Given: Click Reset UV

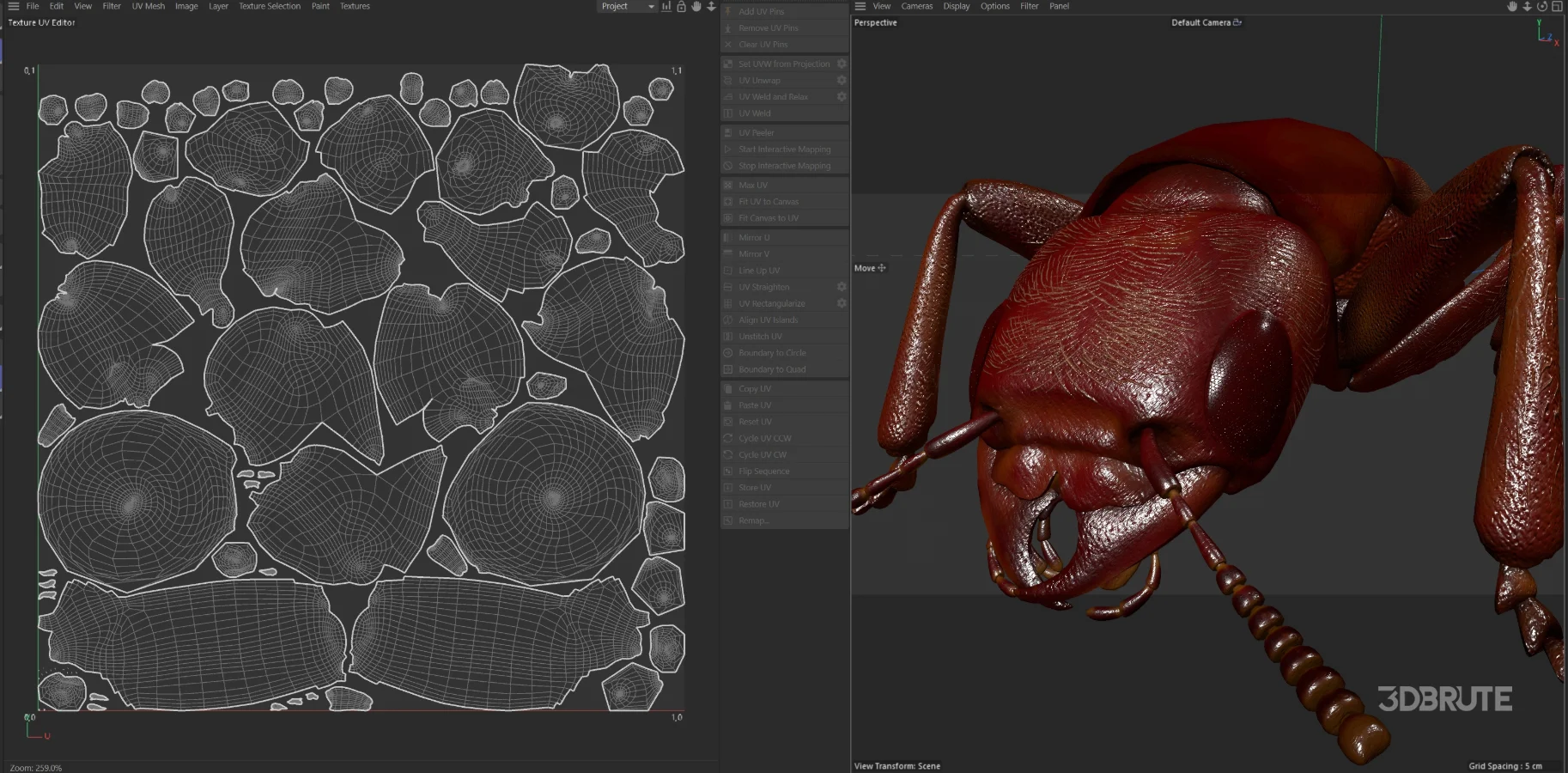Looking at the screenshot, I should 785,421.
